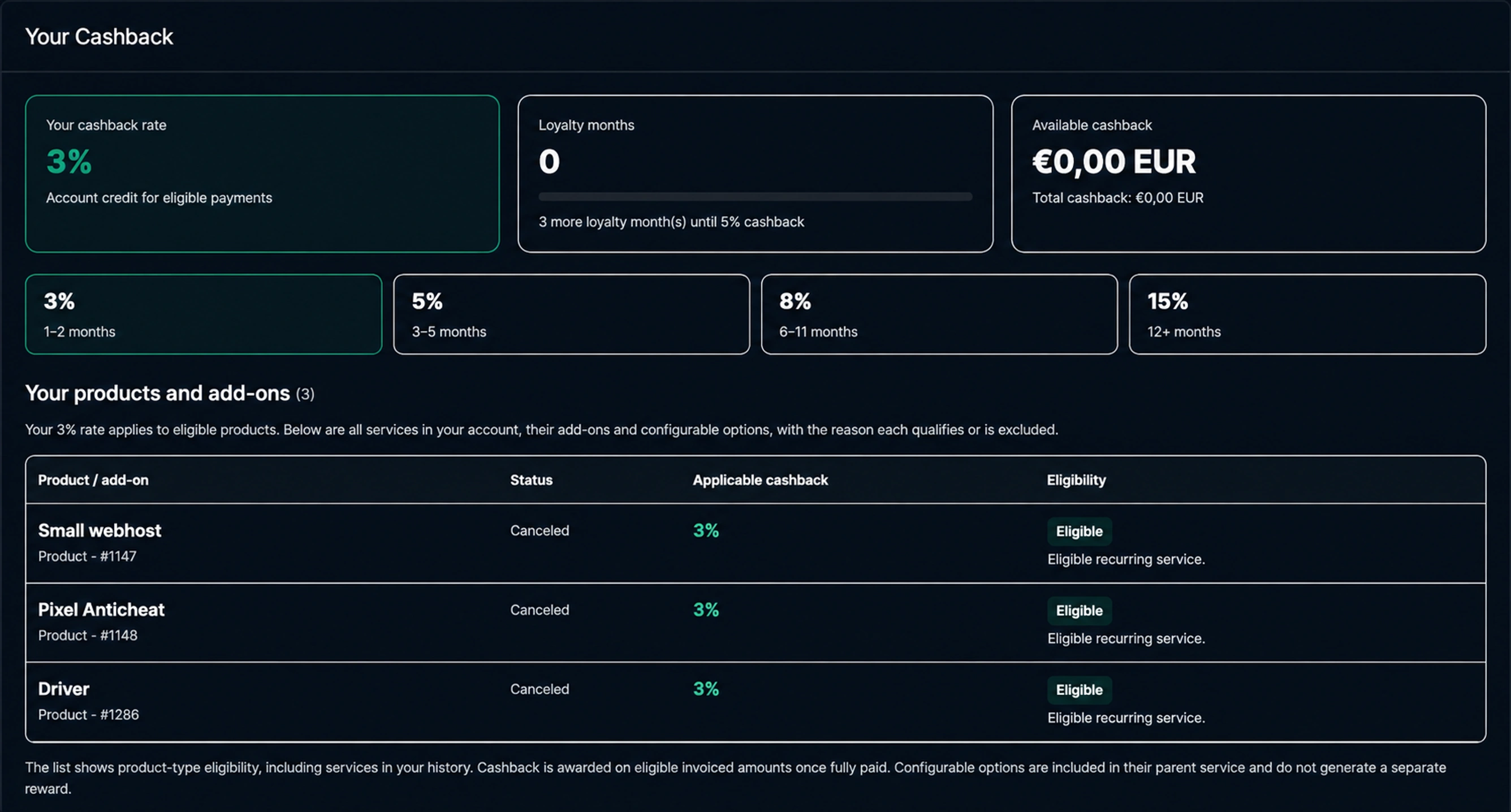Select the 5% 3–5 months tier card
Viewport: 1511px width, 812px height.
click(x=571, y=314)
